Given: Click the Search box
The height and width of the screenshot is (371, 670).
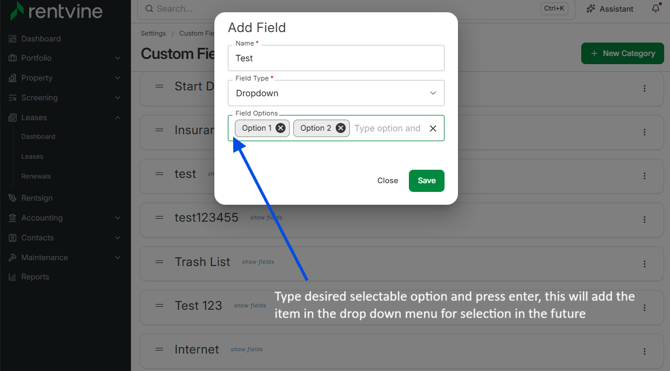Looking at the screenshot, I should [356, 9].
